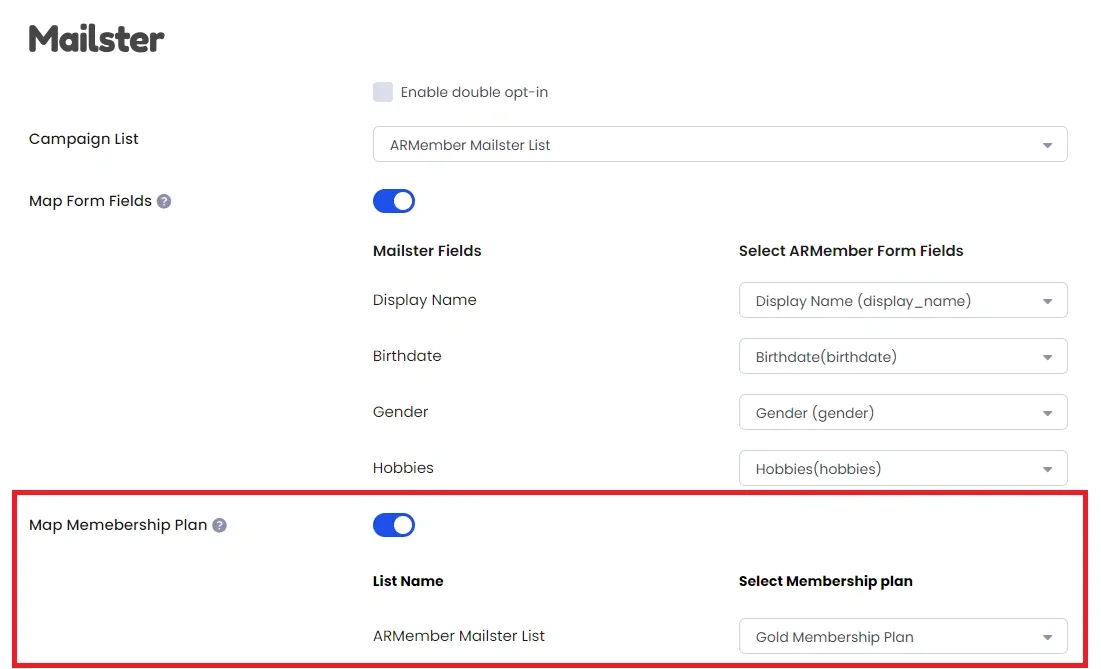
Task: Click the Mailster logo heading
Action: [x=96, y=39]
